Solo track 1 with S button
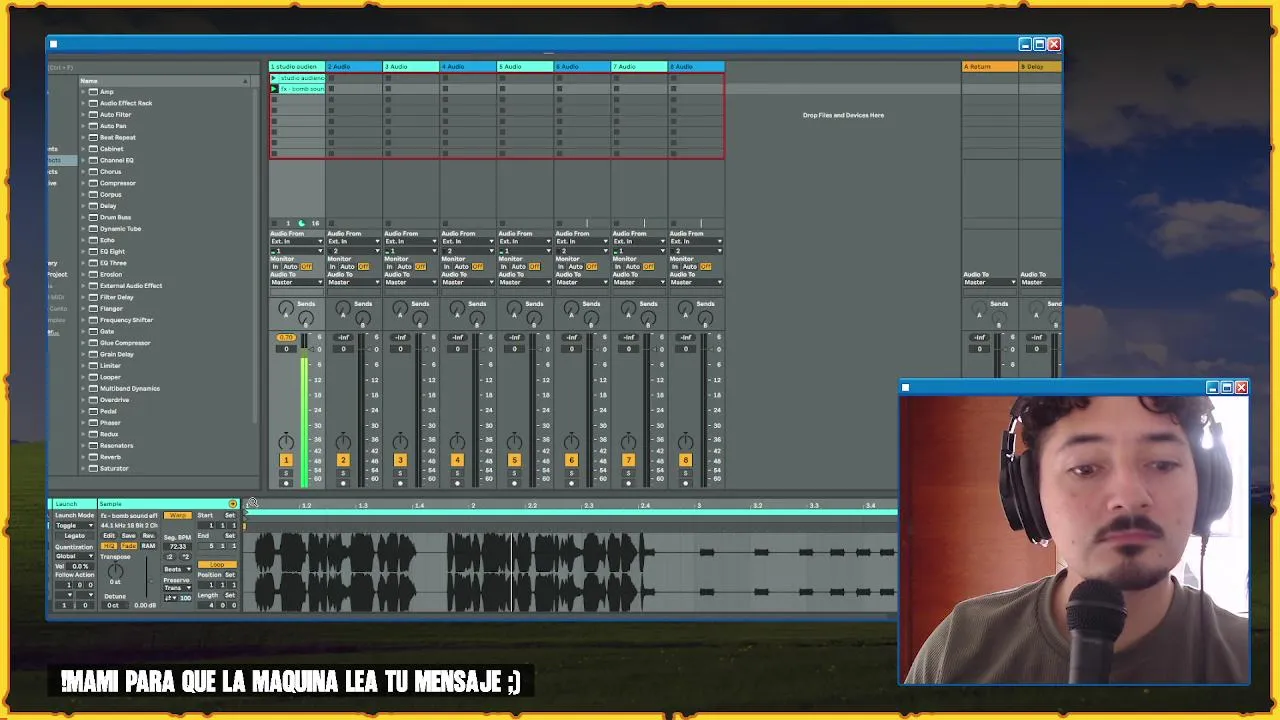The height and width of the screenshot is (720, 1280). (x=286, y=473)
